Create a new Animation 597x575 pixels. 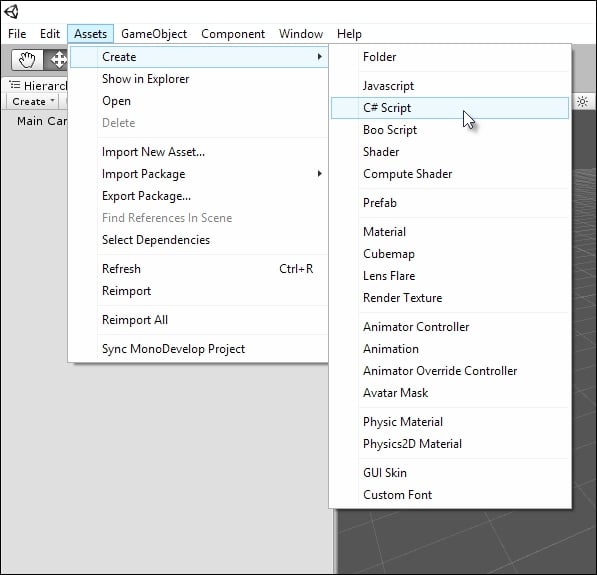[x=450, y=349]
